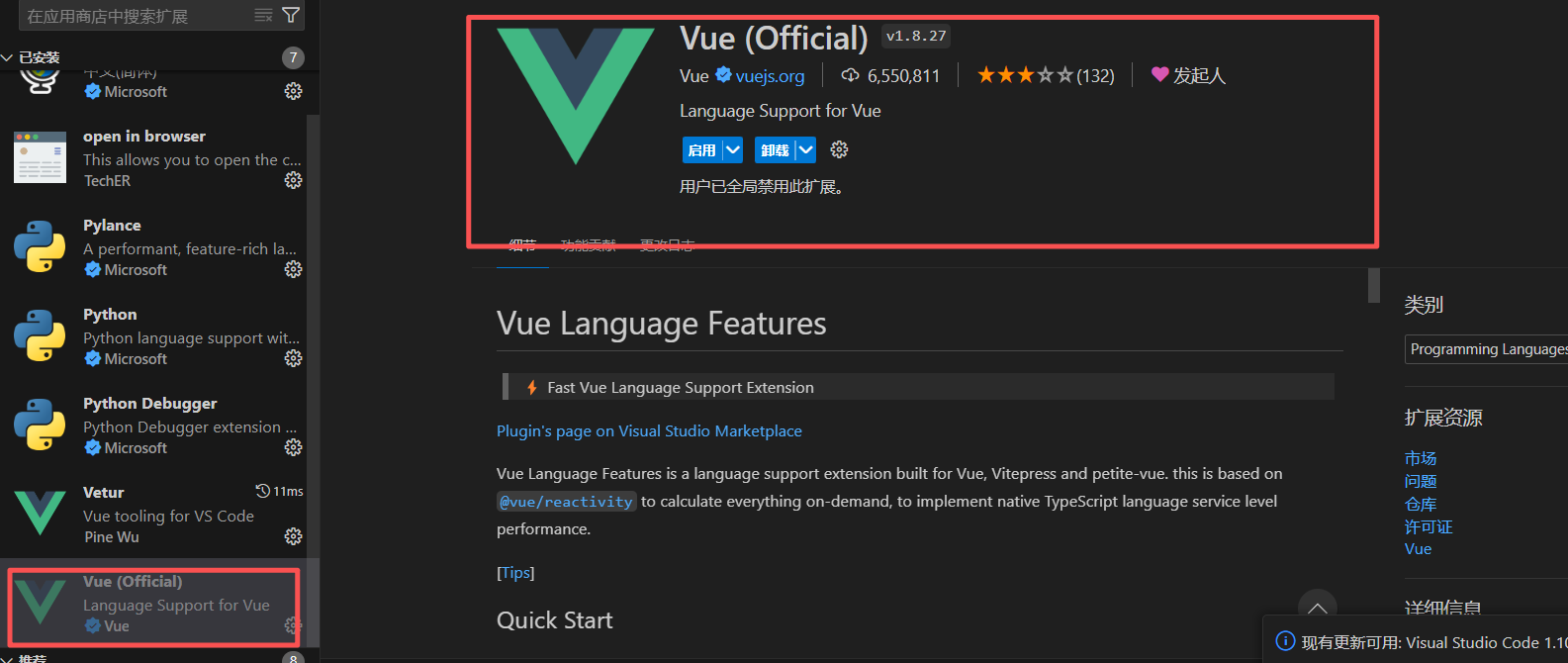
Task: Click the 许可证 license link
Action: [x=1428, y=526]
